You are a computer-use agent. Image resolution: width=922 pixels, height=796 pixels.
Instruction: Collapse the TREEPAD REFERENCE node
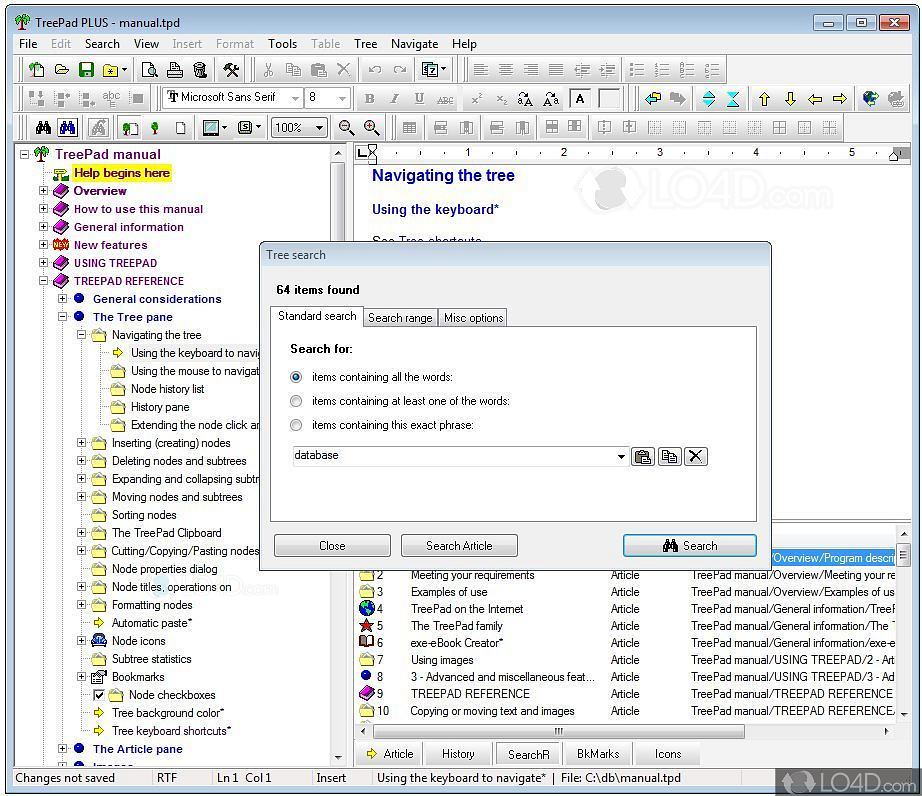coord(44,280)
